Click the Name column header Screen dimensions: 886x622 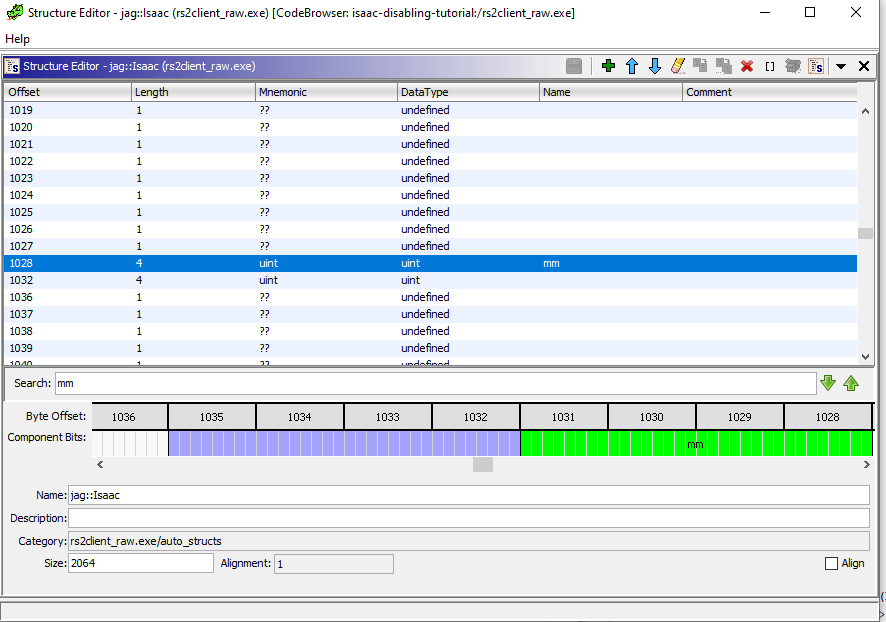tap(610, 92)
